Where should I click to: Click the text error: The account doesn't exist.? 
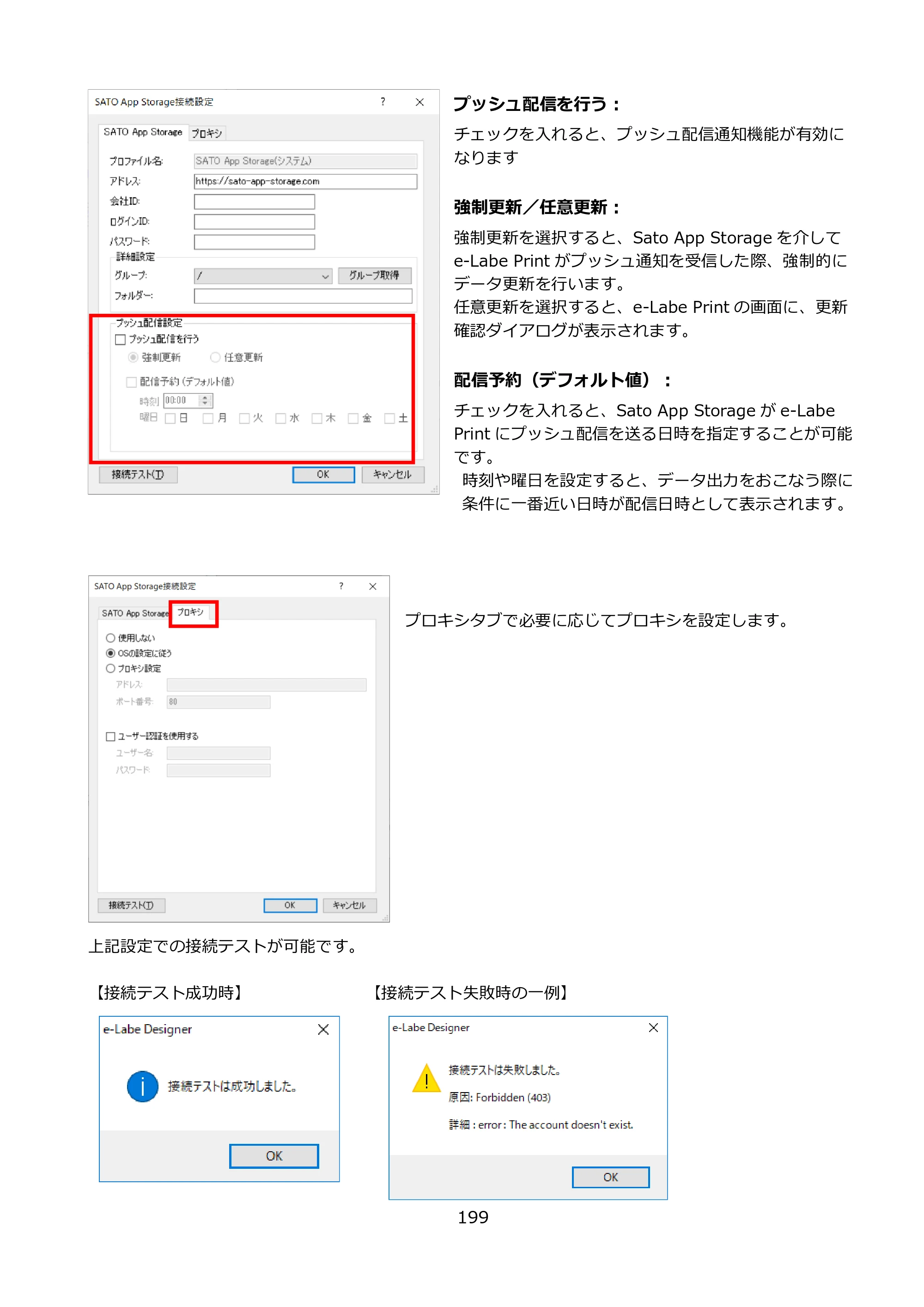(555, 1125)
